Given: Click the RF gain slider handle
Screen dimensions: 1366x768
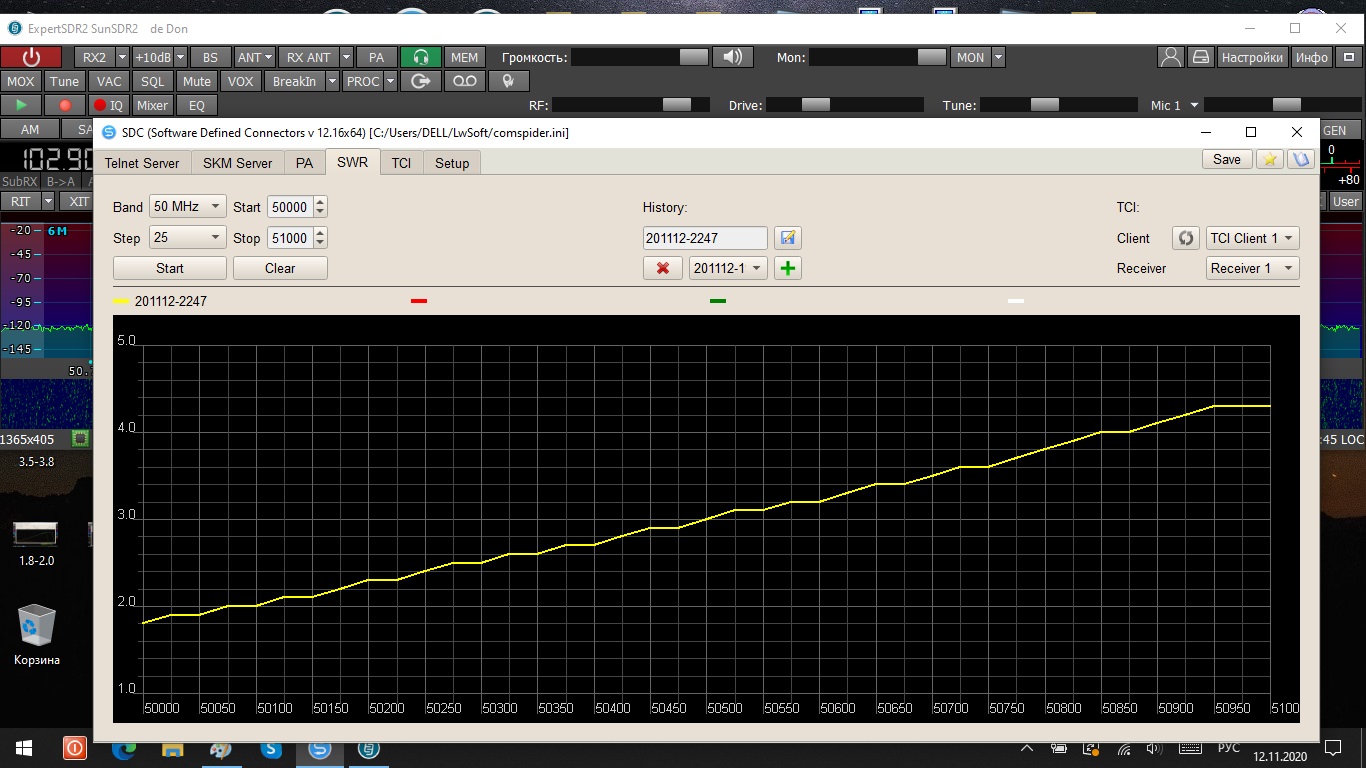Looking at the screenshot, I should [677, 104].
